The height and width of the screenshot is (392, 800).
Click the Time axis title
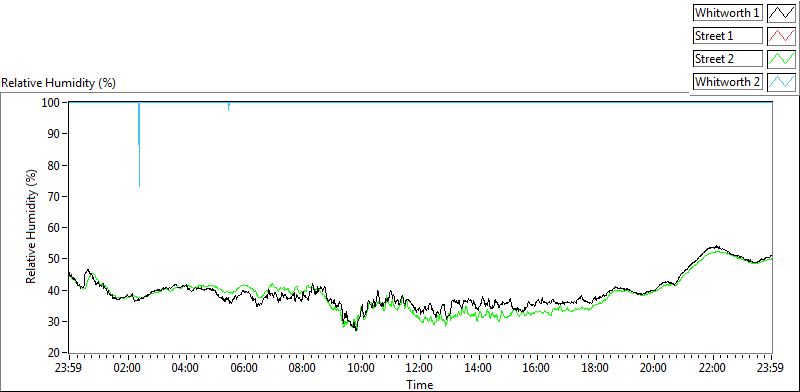tap(419, 384)
